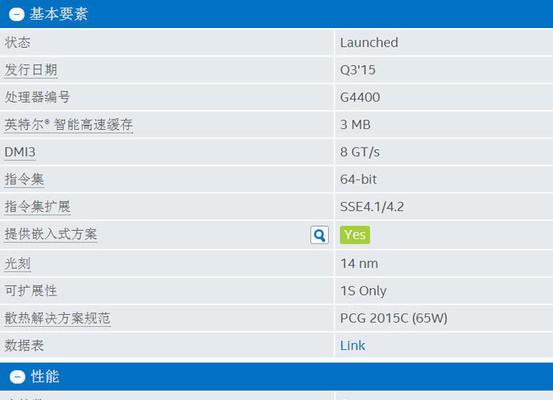553x400 pixels.
Task: Open the 发行日期 term definition
Action: click(x=31, y=70)
